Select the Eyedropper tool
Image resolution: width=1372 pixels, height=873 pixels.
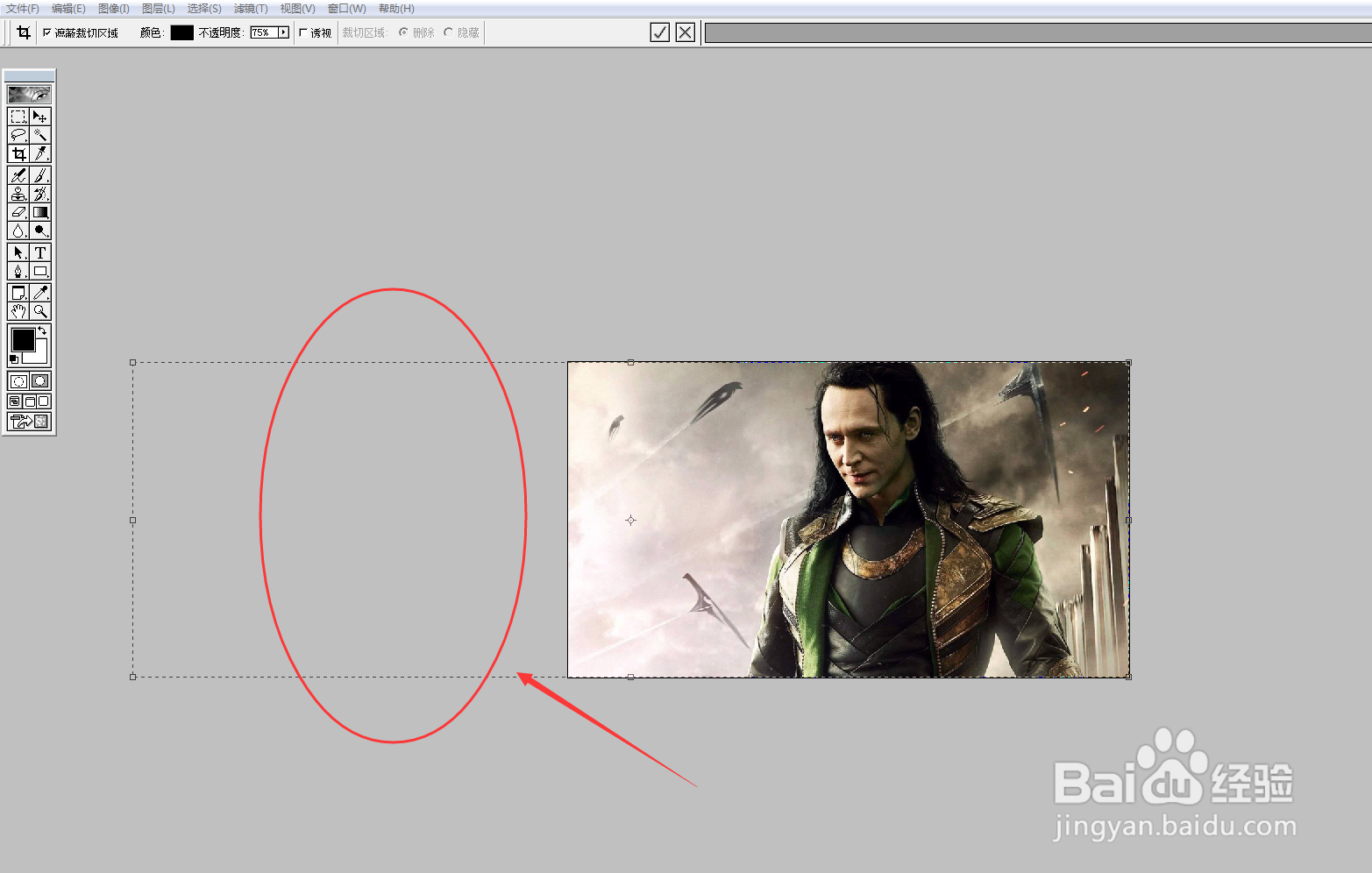click(40, 293)
